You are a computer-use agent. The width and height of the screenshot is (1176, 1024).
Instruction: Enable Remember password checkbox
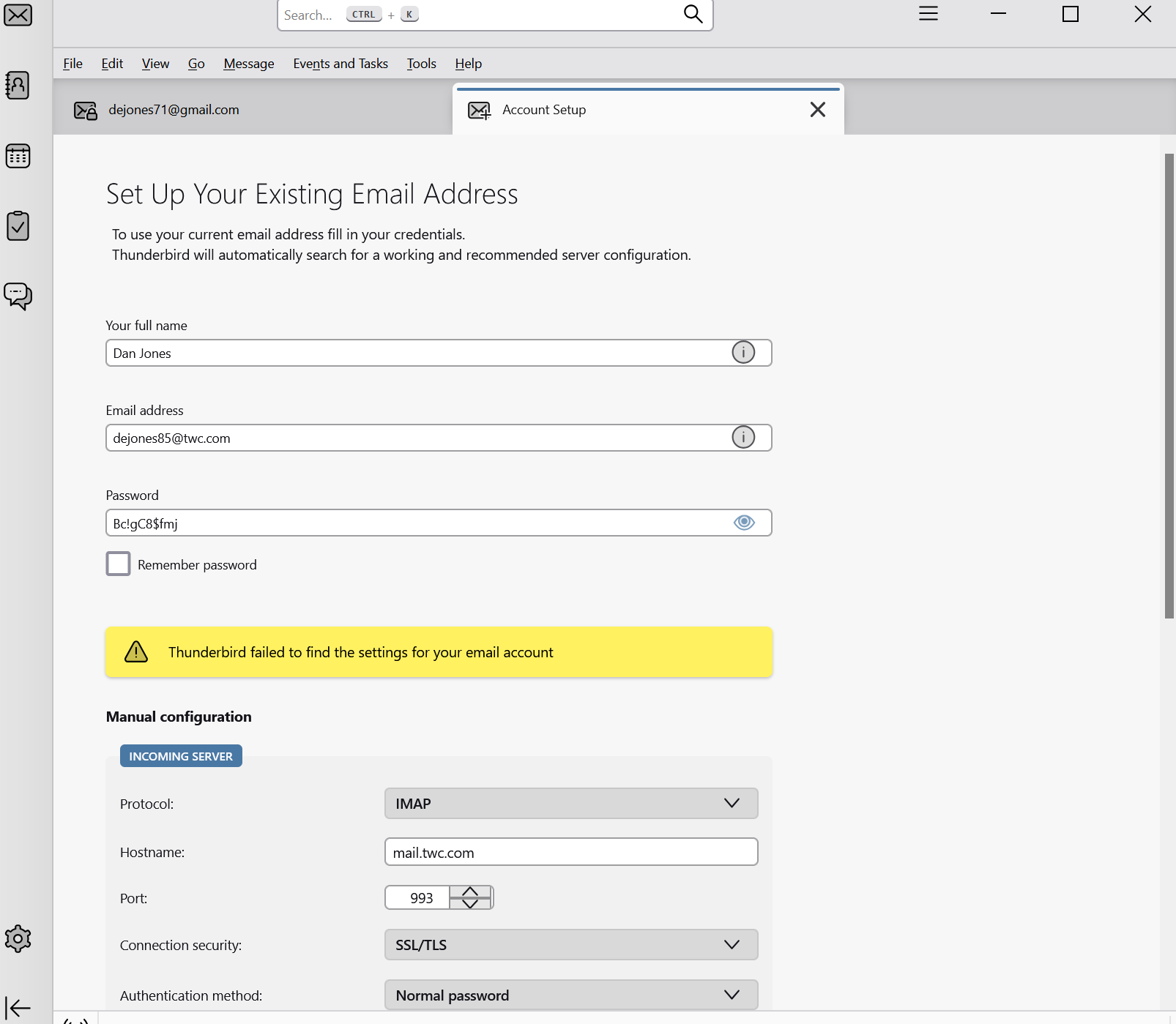pos(118,564)
